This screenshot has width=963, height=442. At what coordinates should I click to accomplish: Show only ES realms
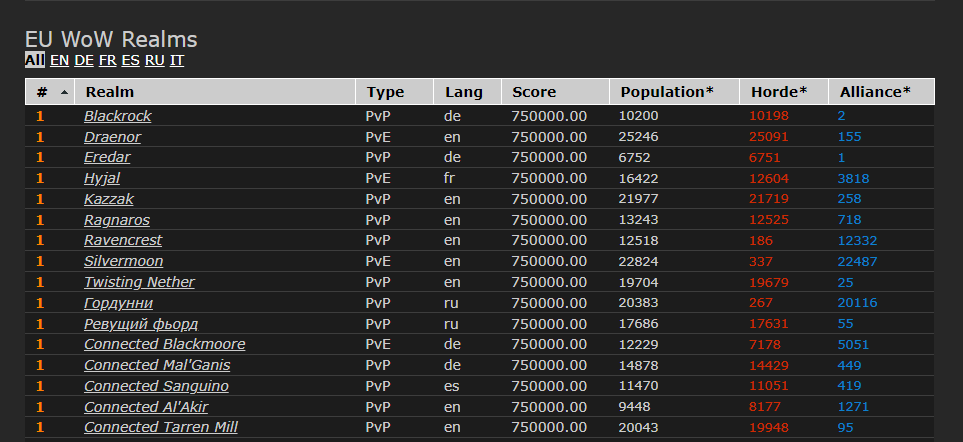[130, 60]
